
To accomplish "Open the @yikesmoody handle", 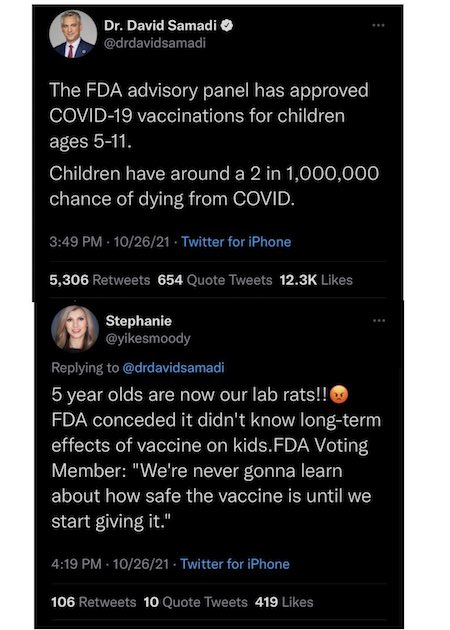I will 148,338.
